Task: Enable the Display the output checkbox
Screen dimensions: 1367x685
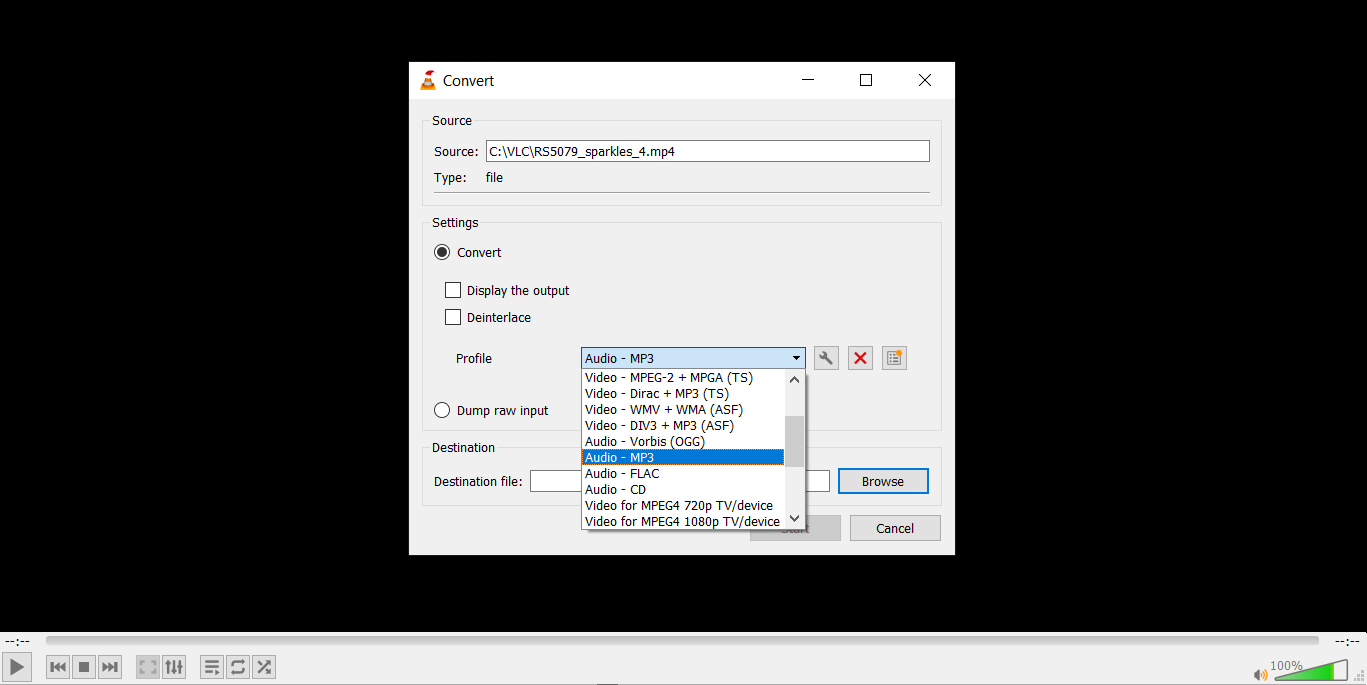Action: (453, 291)
